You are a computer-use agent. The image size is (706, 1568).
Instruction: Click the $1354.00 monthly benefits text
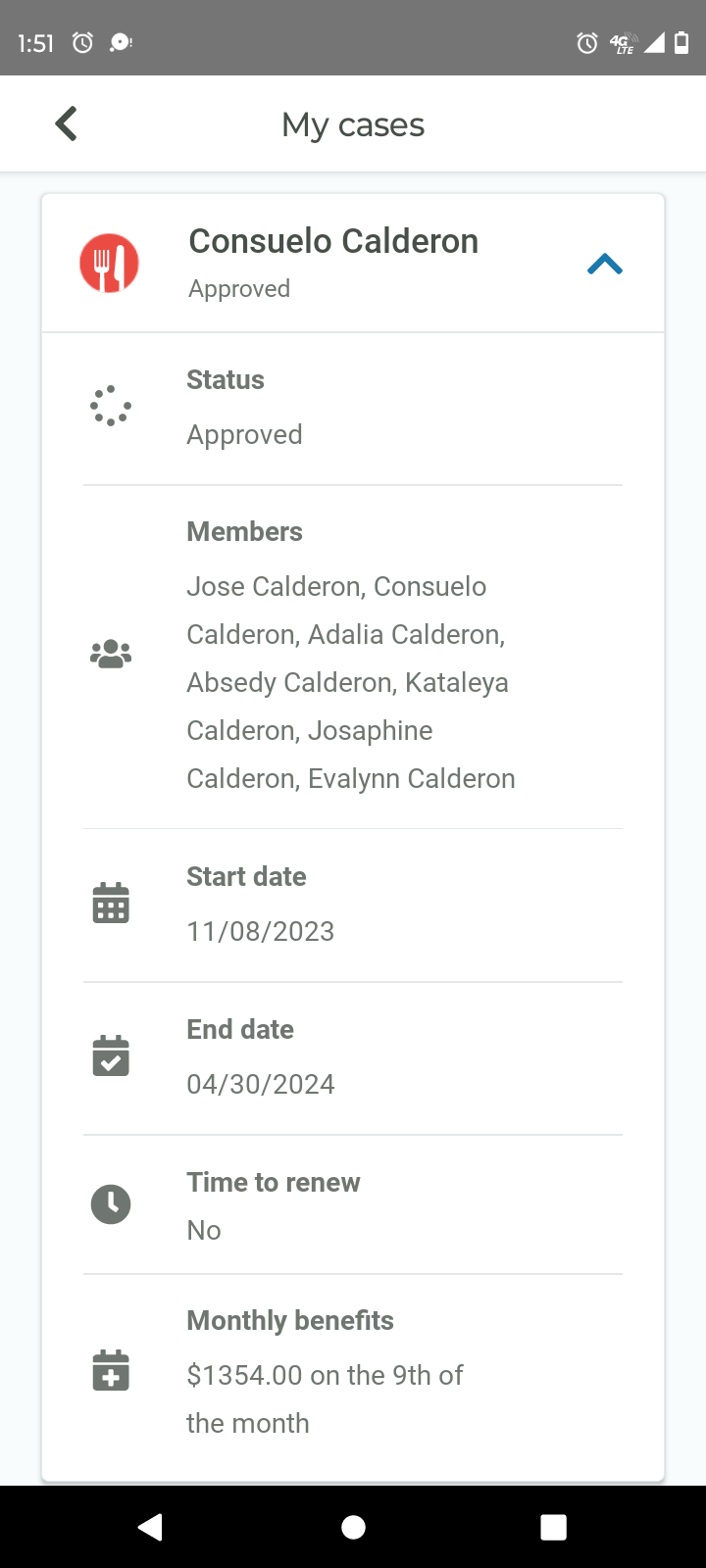[325, 1398]
